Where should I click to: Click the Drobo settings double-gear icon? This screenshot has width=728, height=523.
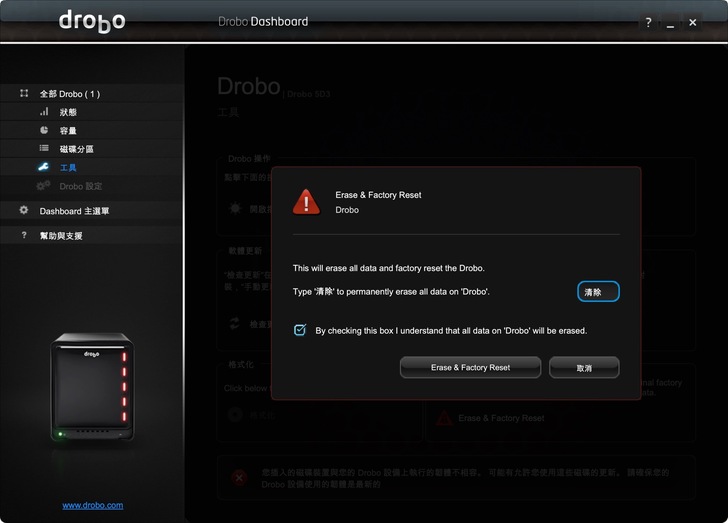pos(43,186)
